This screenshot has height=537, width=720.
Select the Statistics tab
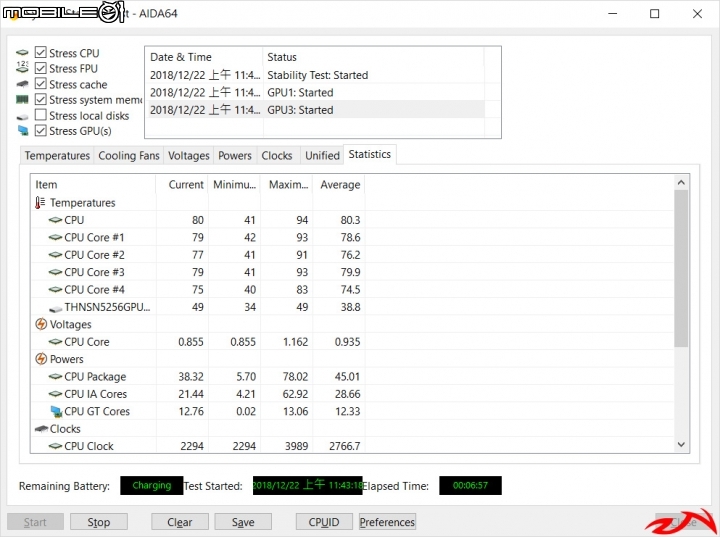pyautogui.click(x=370, y=154)
